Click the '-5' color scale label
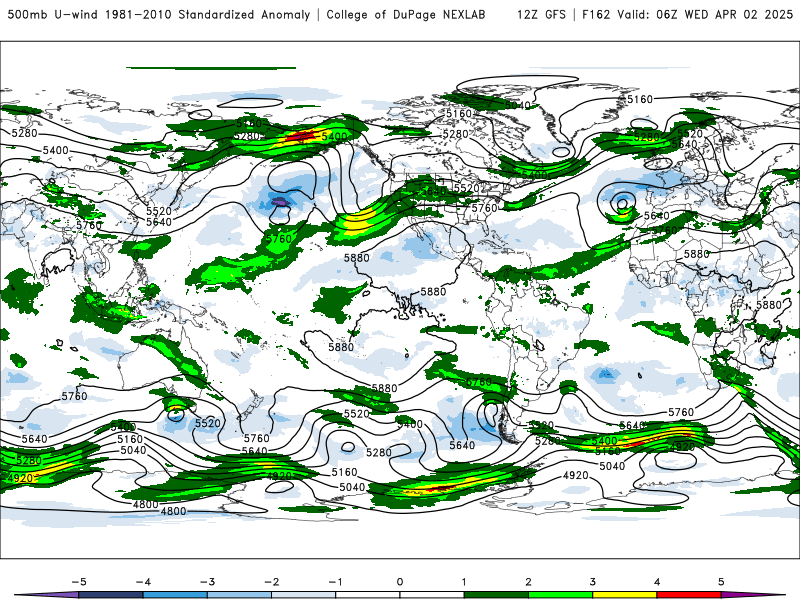 [79, 582]
